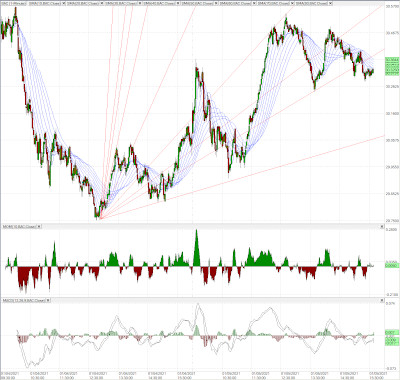Open dropdown arrow next to SMA(70,BAC.Close)
The image size is (400, 380).
tap(292, 3)
